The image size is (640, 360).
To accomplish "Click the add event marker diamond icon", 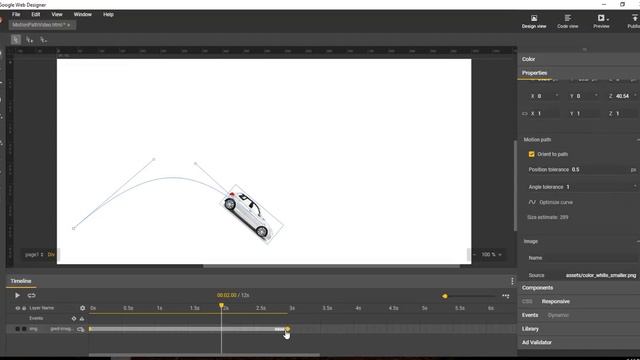I will click(x=74, y=318).
